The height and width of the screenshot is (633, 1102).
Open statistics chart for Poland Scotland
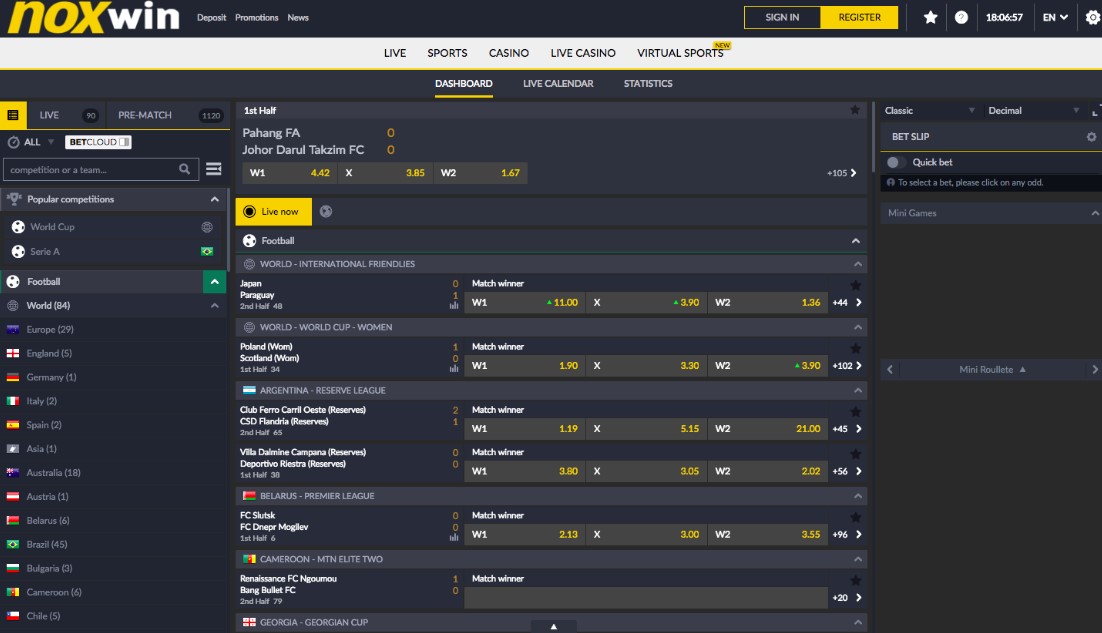pyautogui.click(x=454, y=369)
